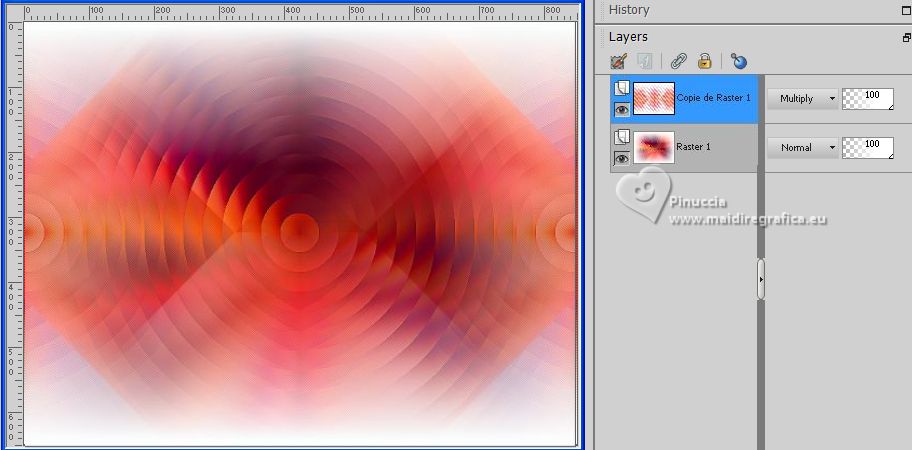Click the dock/float icon of the Layers palette
912x450 pixels.
coord(907,37)
